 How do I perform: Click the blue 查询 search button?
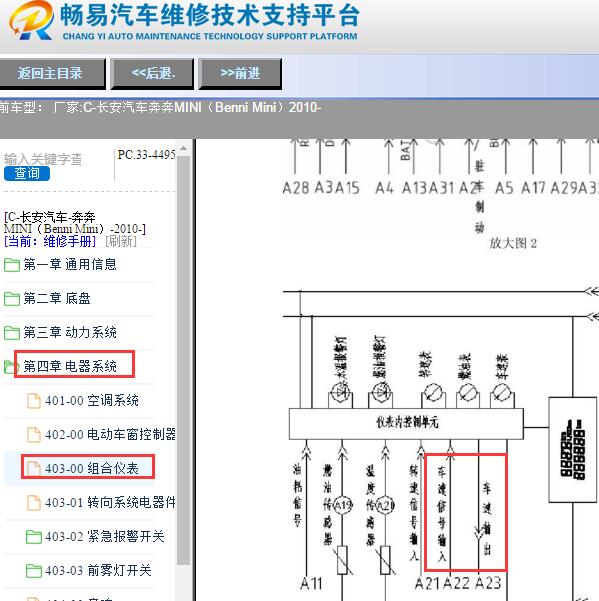click(27, 173)
